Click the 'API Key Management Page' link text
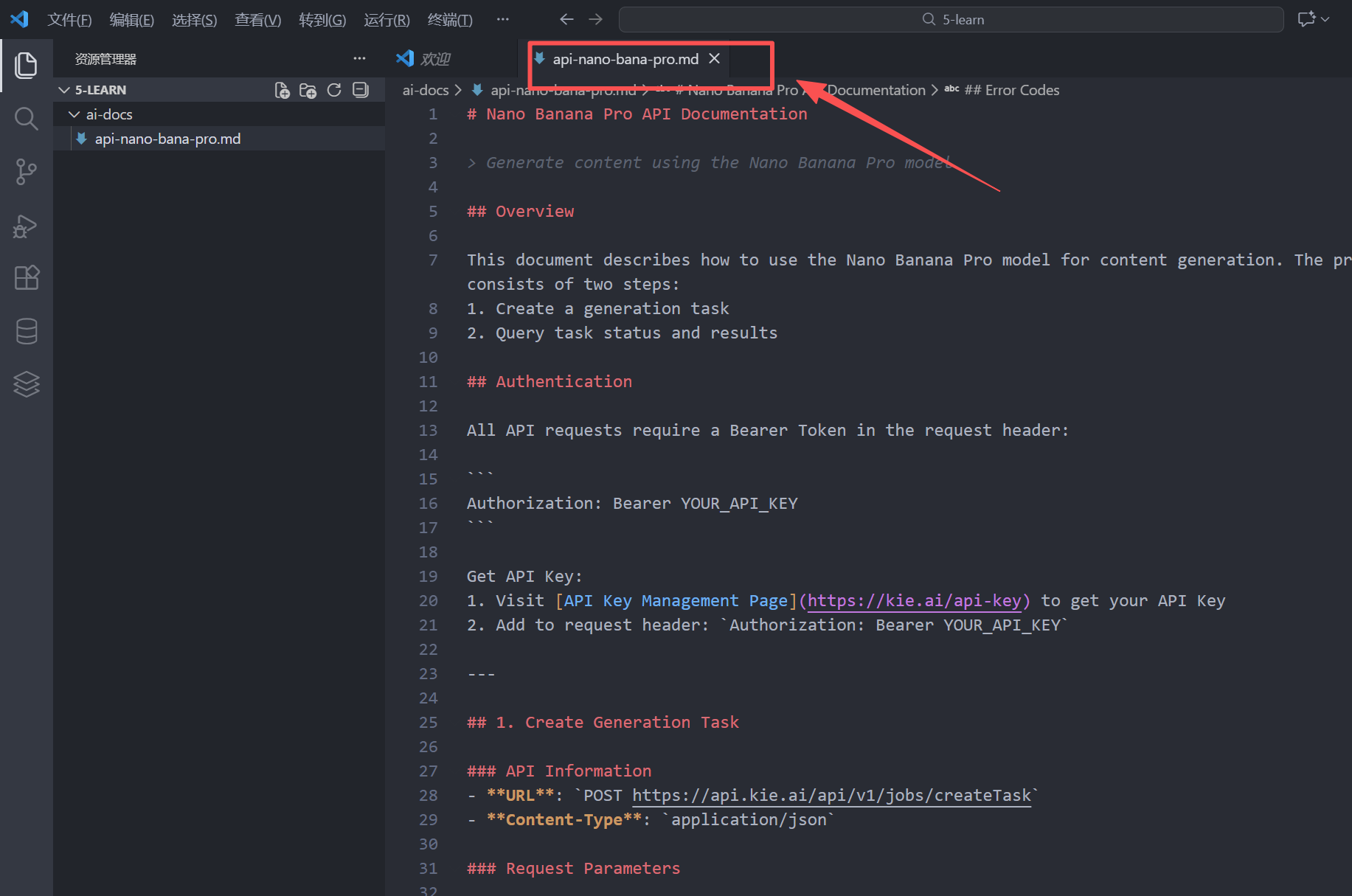The height and width of the screenshot is (896, 1352). tap(676, 601)
